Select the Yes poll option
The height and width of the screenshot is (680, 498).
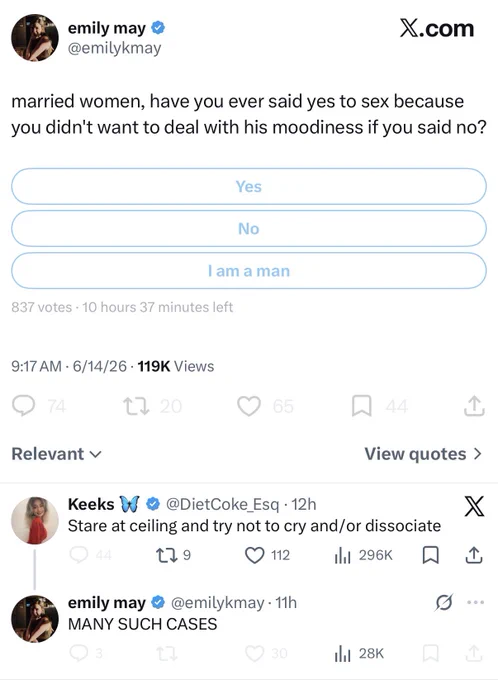[x=249, y=186]
